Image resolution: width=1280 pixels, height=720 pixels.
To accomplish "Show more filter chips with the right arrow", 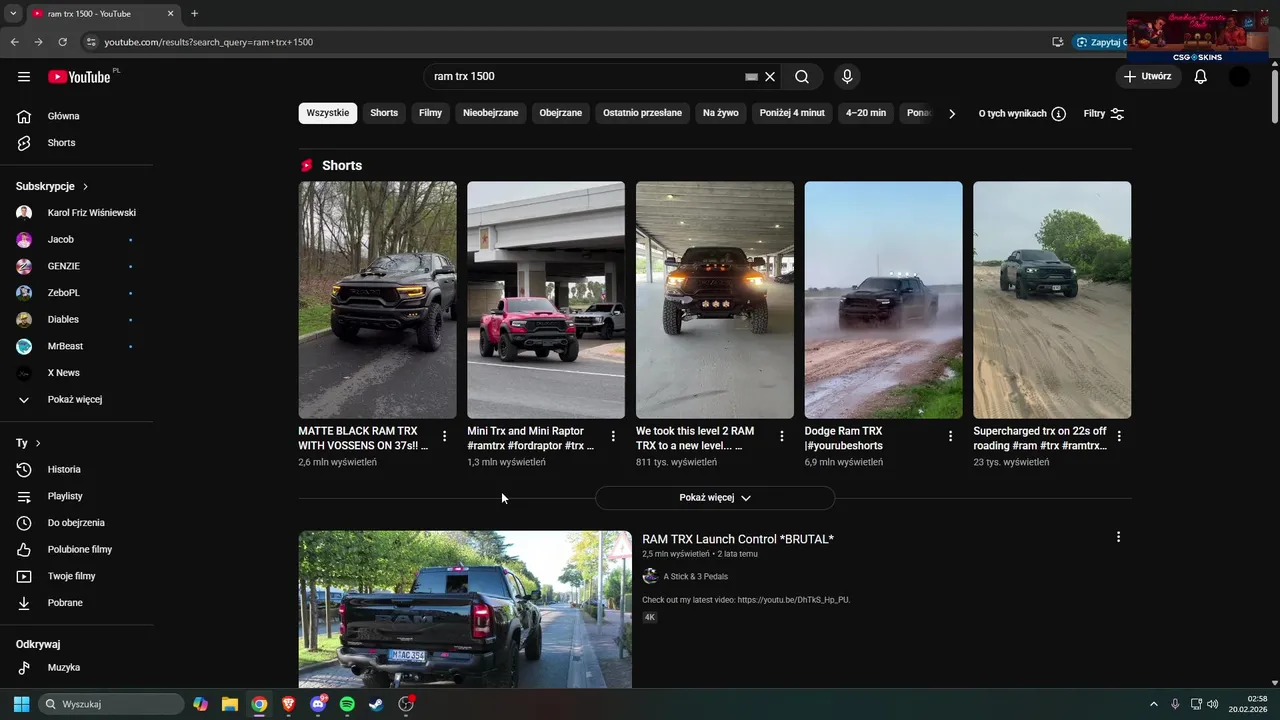I will click(952, 114).
